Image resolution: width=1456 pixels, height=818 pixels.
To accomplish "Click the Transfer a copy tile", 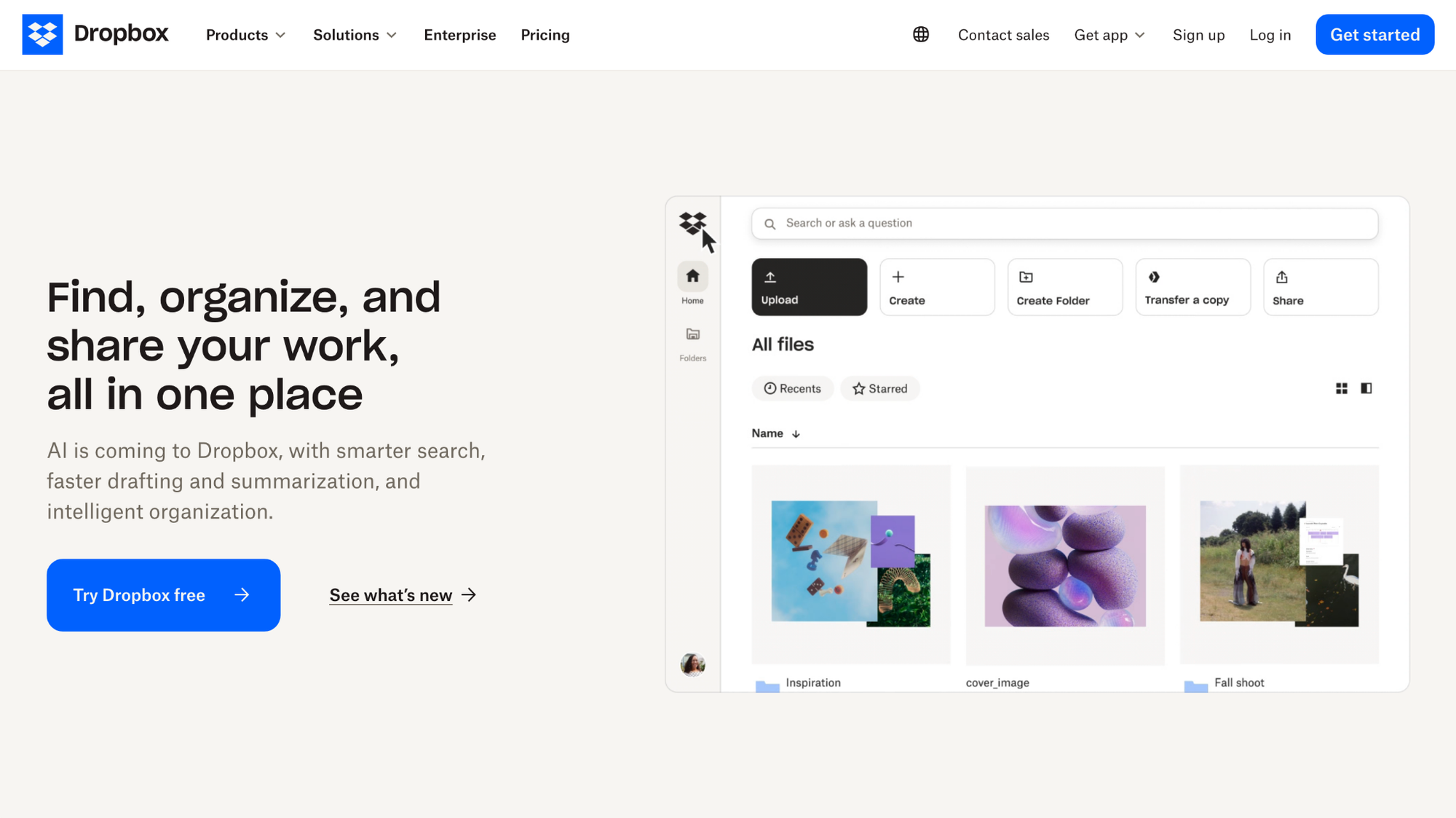I will (1192, 287).
